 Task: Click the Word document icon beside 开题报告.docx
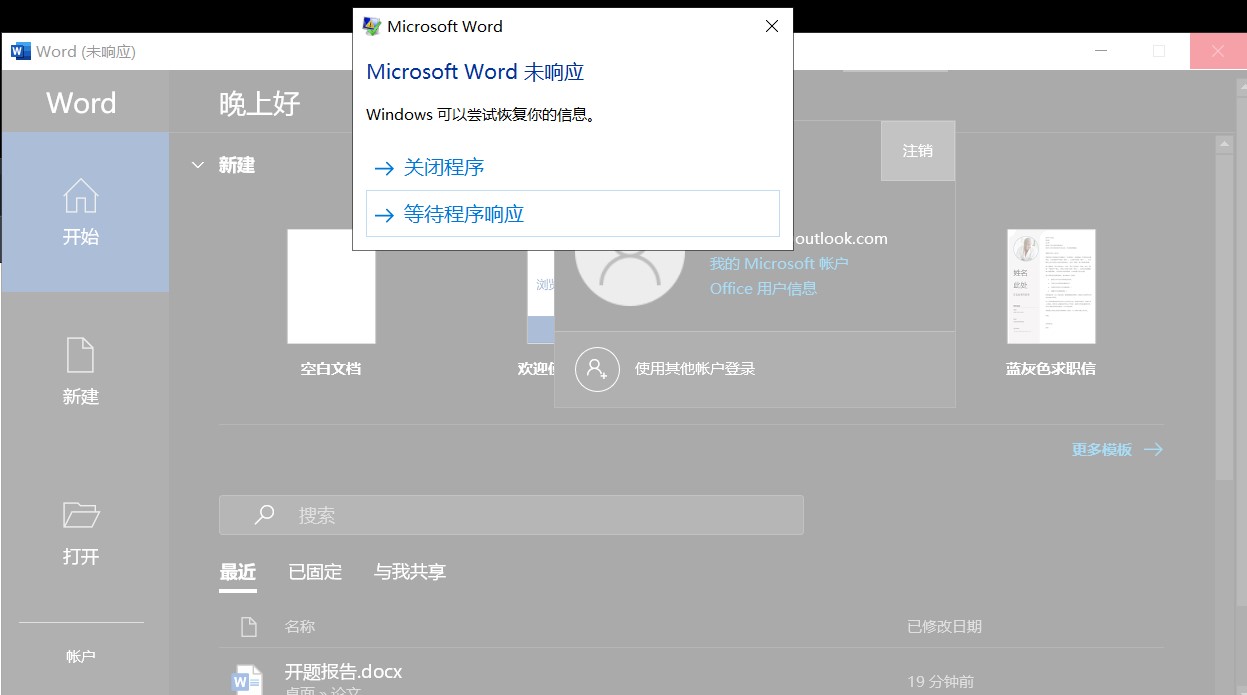pos(247,680)
